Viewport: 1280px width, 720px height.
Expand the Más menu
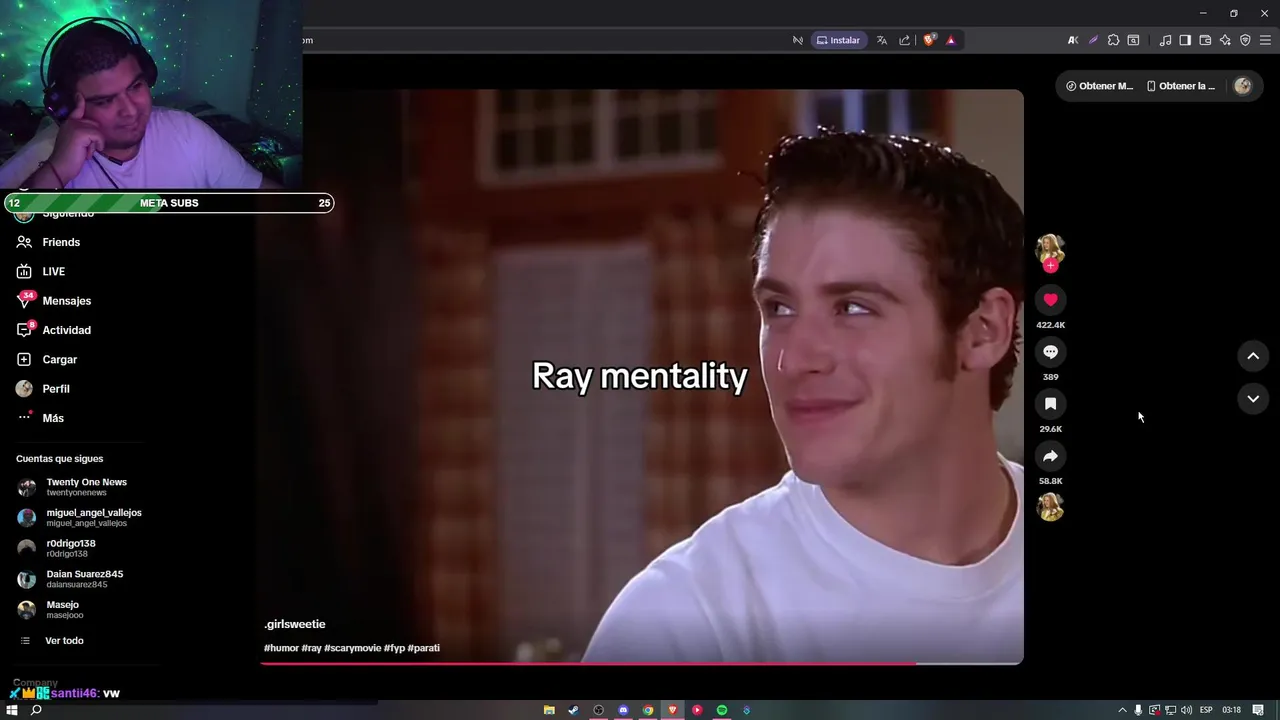53,418
